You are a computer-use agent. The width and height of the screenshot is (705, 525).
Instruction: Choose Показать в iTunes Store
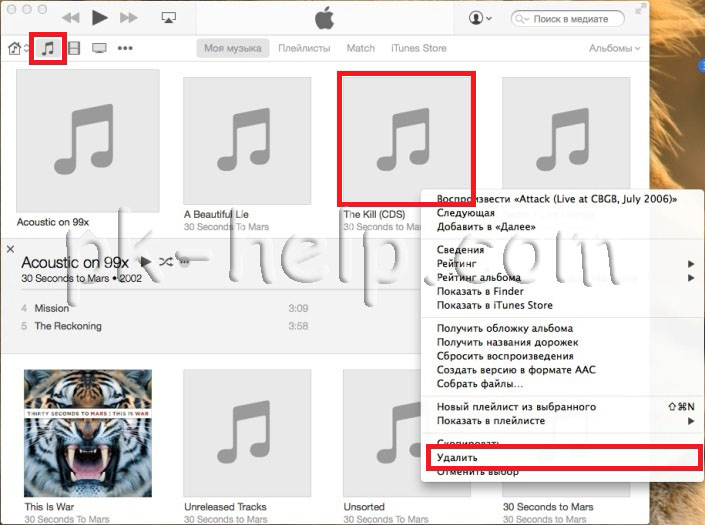562,305
